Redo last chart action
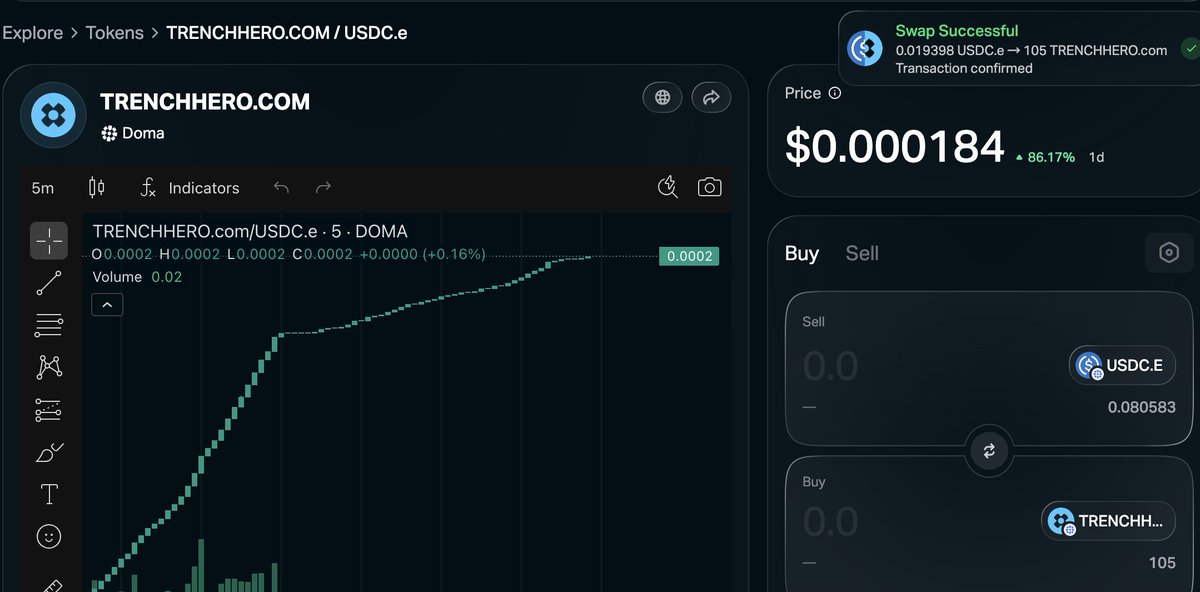The height and width of the screenshot is (592, 1200). click(323, 187)
